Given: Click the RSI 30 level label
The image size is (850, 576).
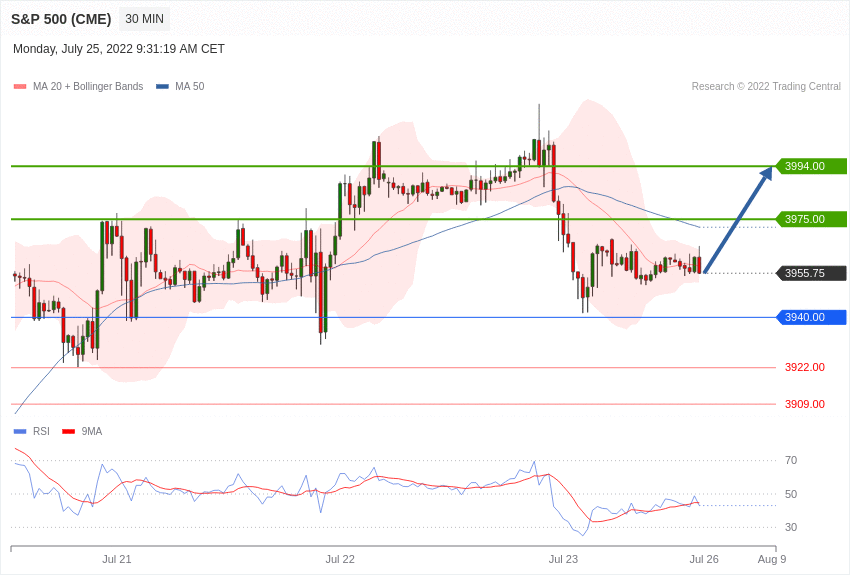Looking at the screenshot, I should click(791, 527).
